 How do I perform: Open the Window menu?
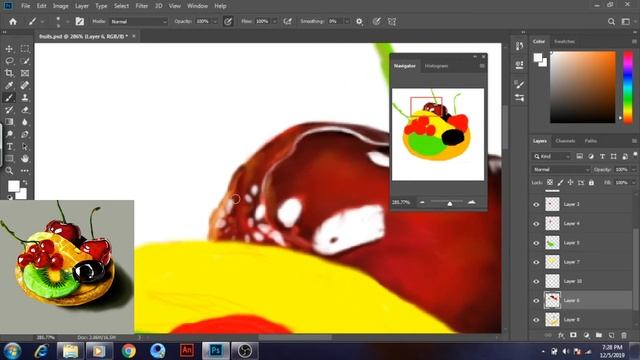click(x=197, y=6)
